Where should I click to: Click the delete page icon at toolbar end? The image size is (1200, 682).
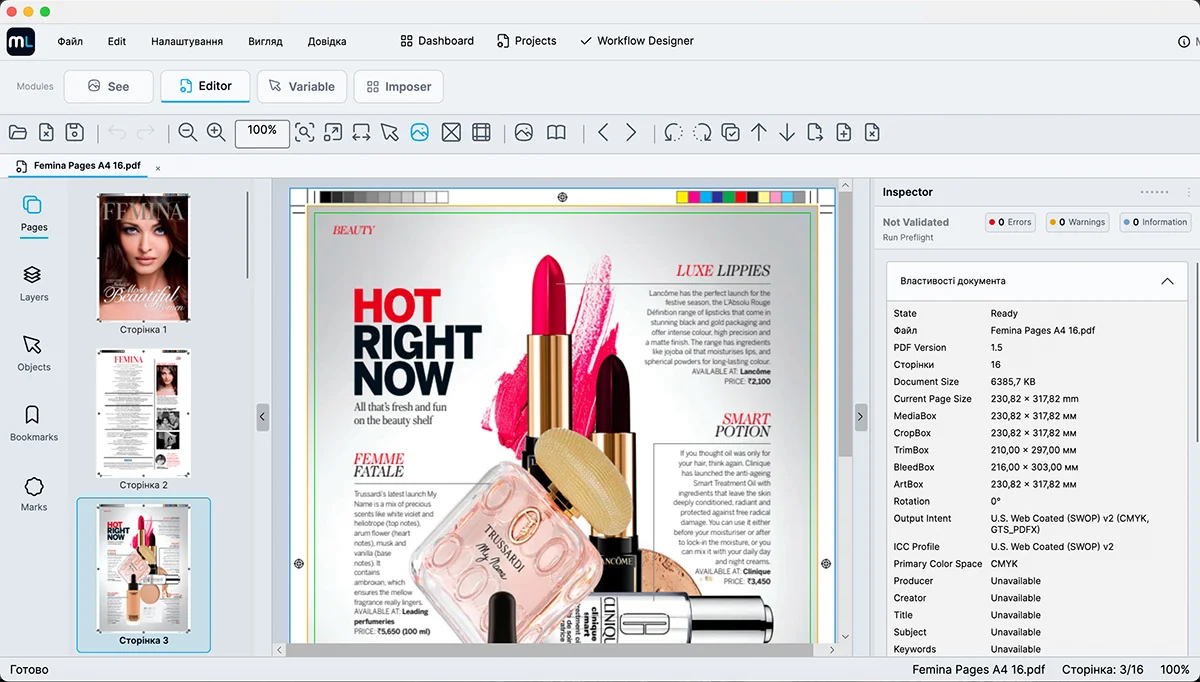872,132
